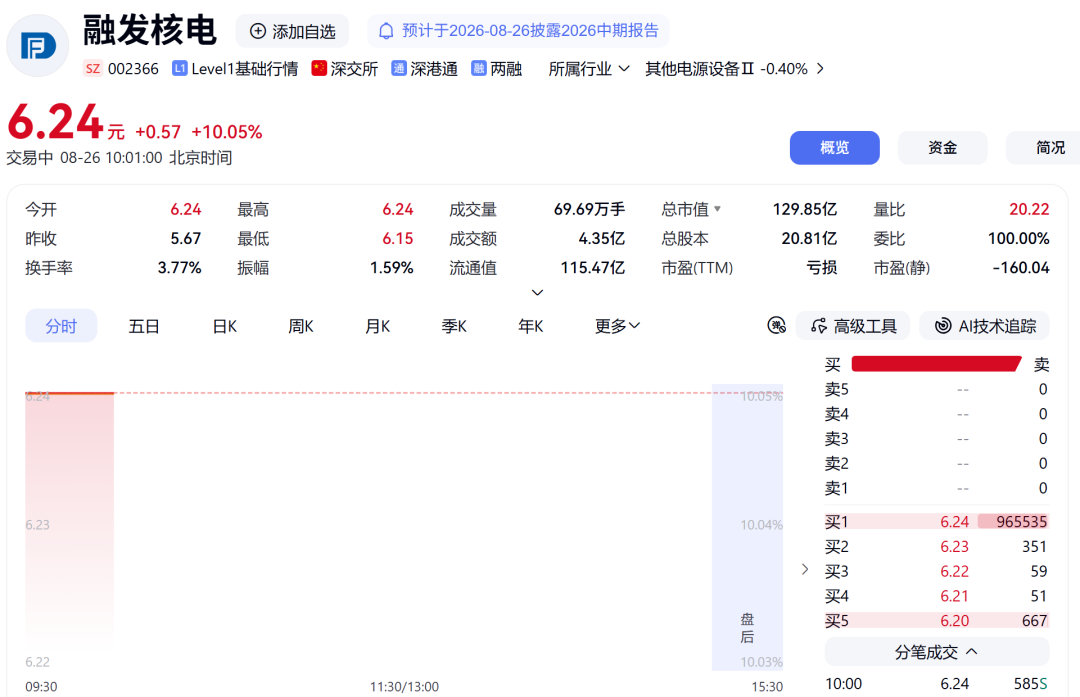The width and height of the screenshot is (1080, 697).
Task: Click the 卖5 order row
Action: (937, 389)
